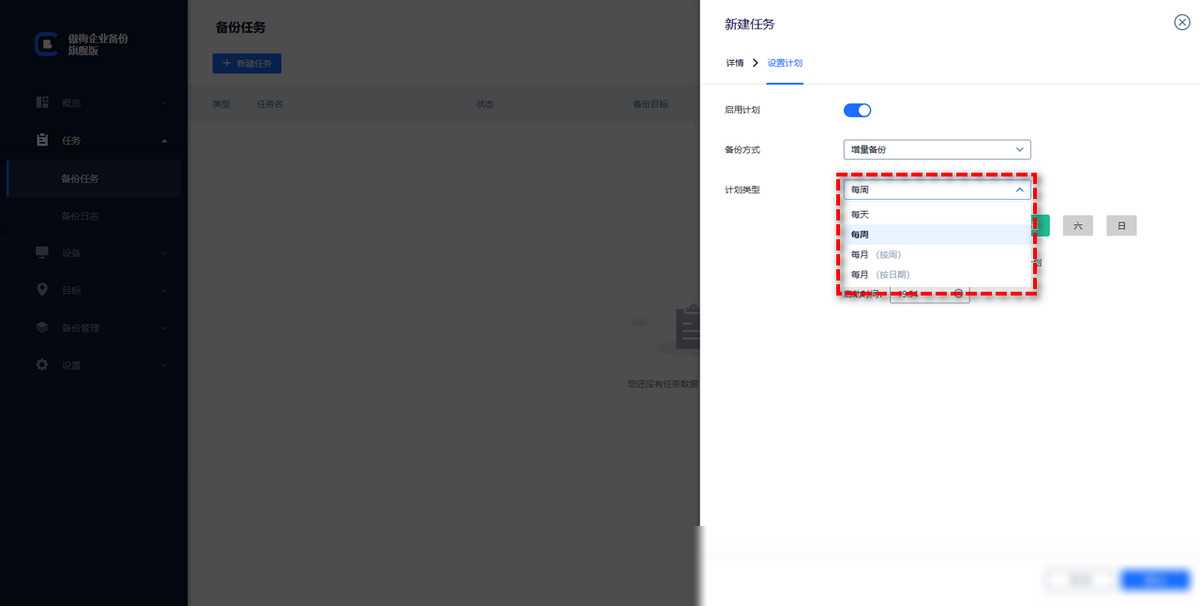Expand the 目标 sidebar section
The image size is (1200, 606).
164,291
